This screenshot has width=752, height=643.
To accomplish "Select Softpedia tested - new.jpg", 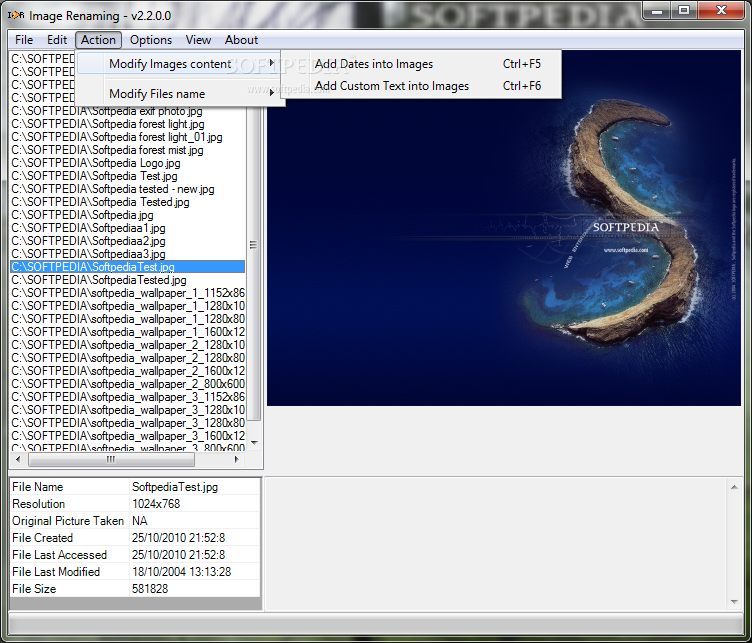I will [128, 189].
